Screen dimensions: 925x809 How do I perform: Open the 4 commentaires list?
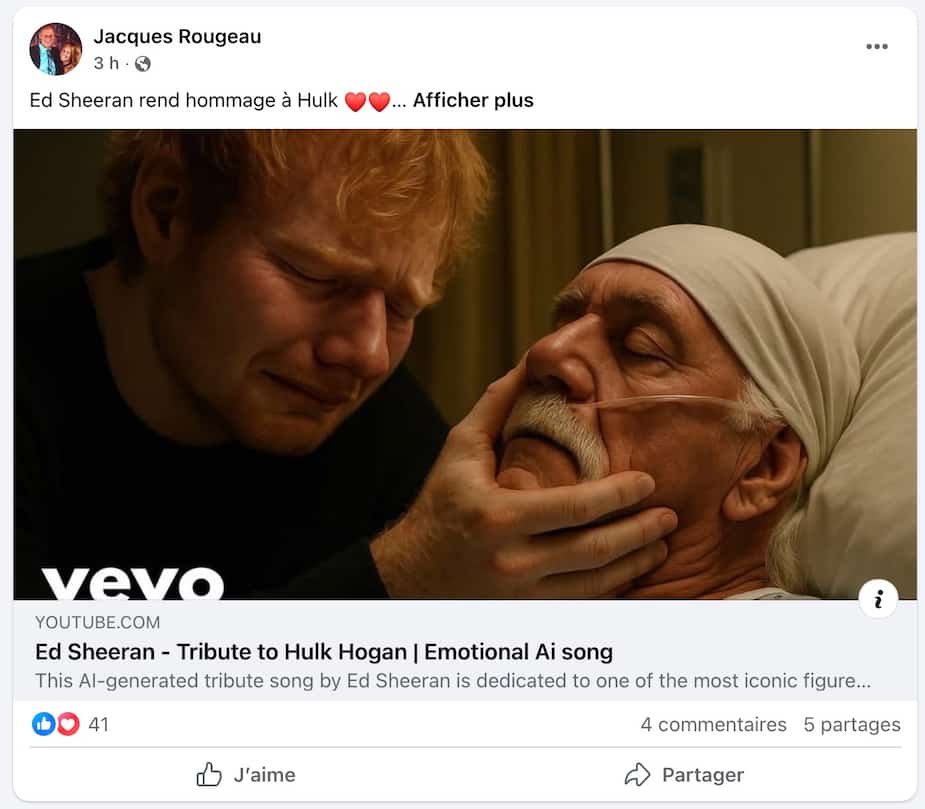pyautogui.click(x=713, y=724)
